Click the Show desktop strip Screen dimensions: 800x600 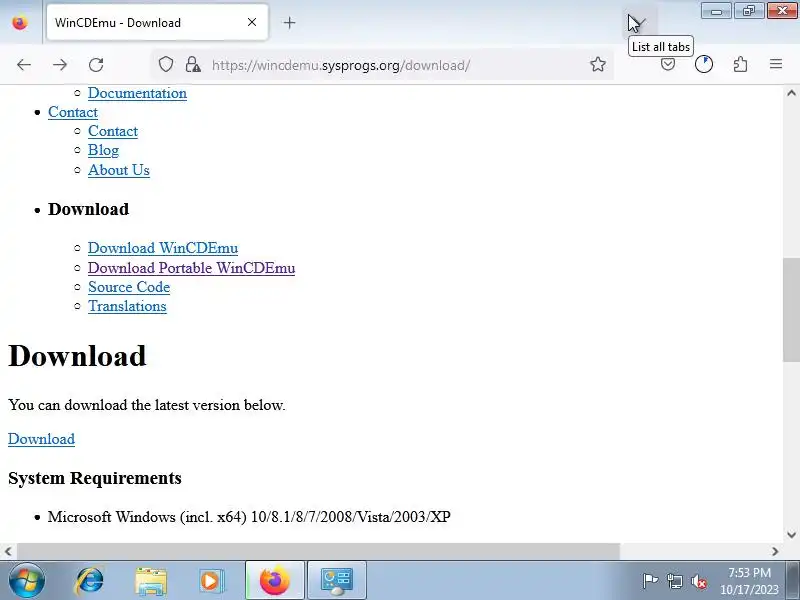tap(795, 581)
